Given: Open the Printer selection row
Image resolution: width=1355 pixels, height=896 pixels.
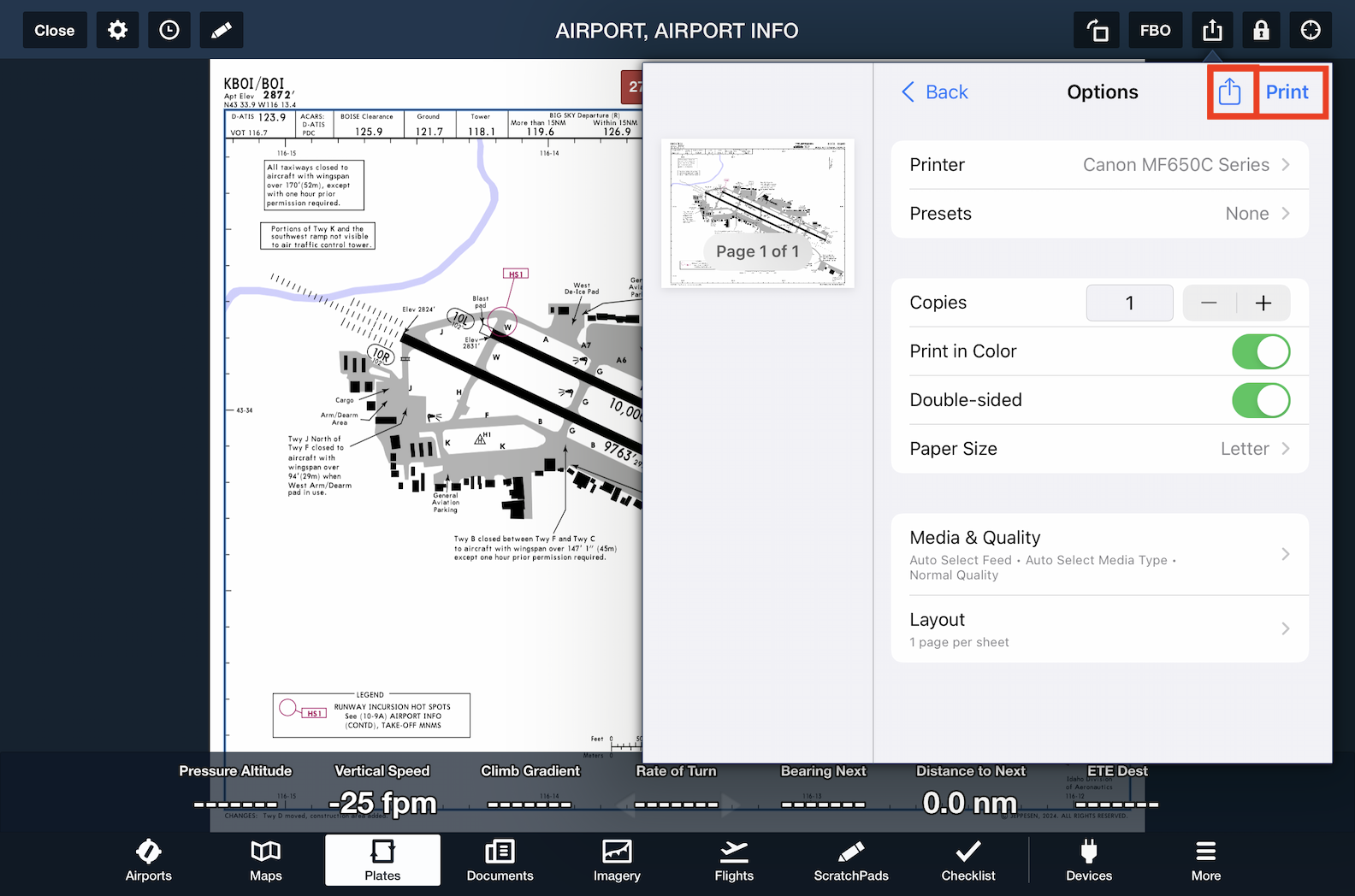Looking at the screenshot, I should 1099,165.
